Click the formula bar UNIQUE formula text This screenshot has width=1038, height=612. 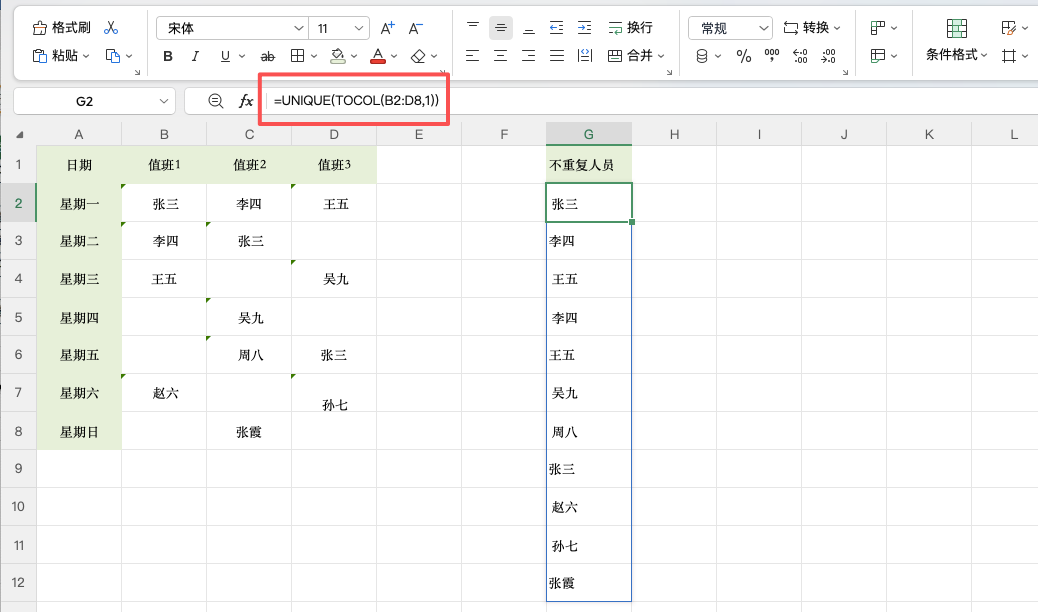pyautogui.click(x=356, y=101)
